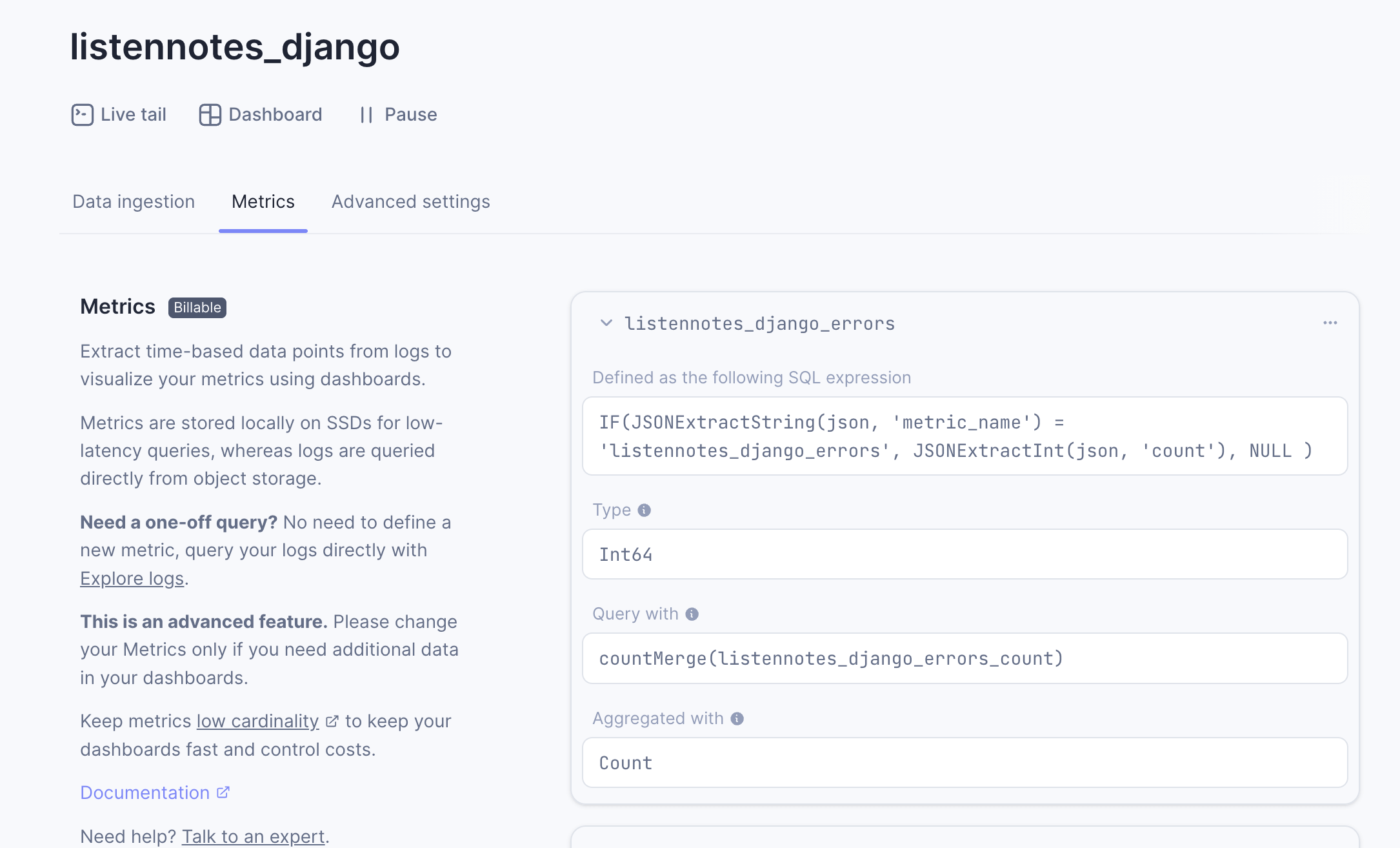Click 'Defined as the following SQL expression' label
Image resolution: width=1400 pixels, height=848 pixels.
pyautogui.click(x=752, y=378)
